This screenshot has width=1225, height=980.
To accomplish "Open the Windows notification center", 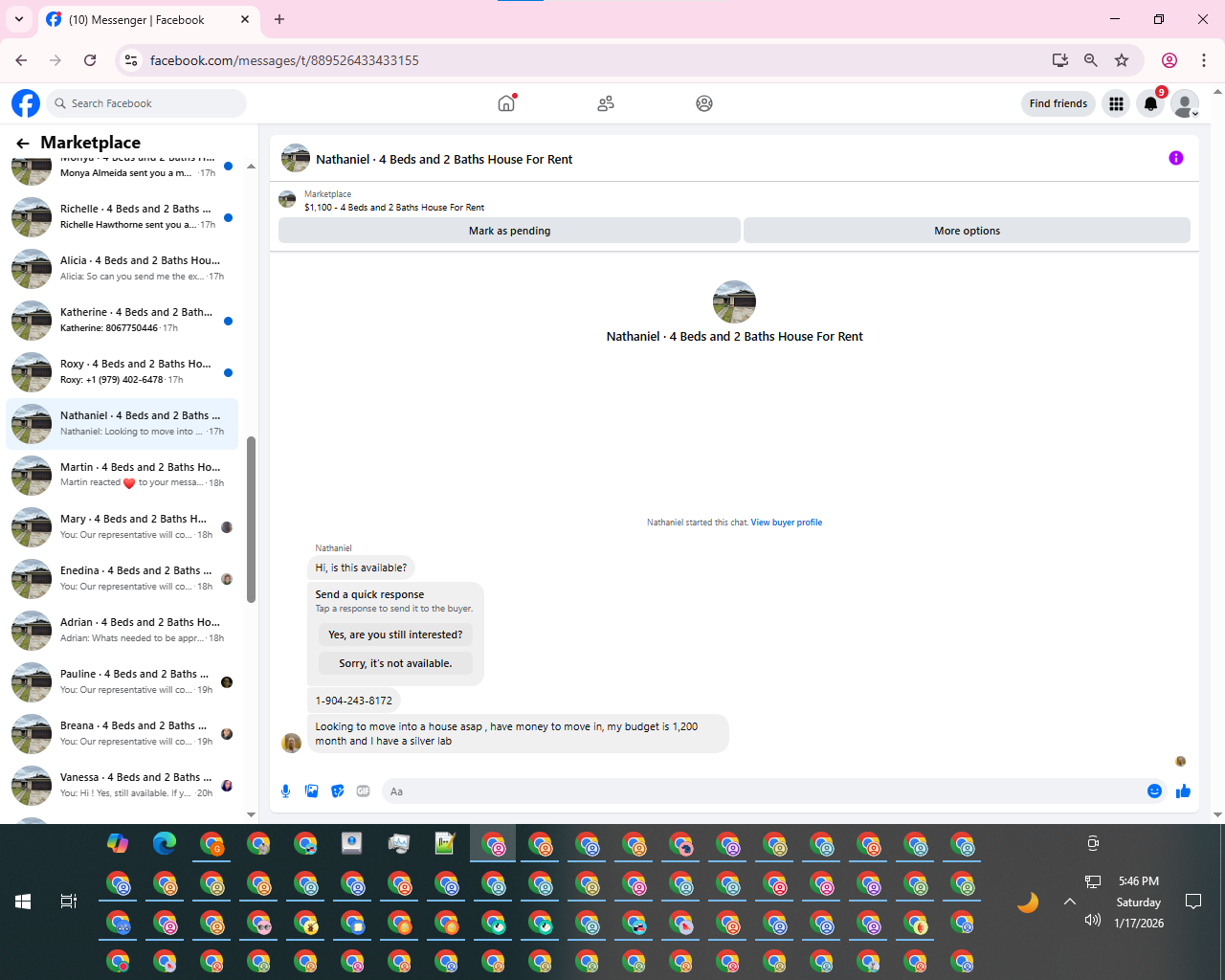I will pos(1193,902).
